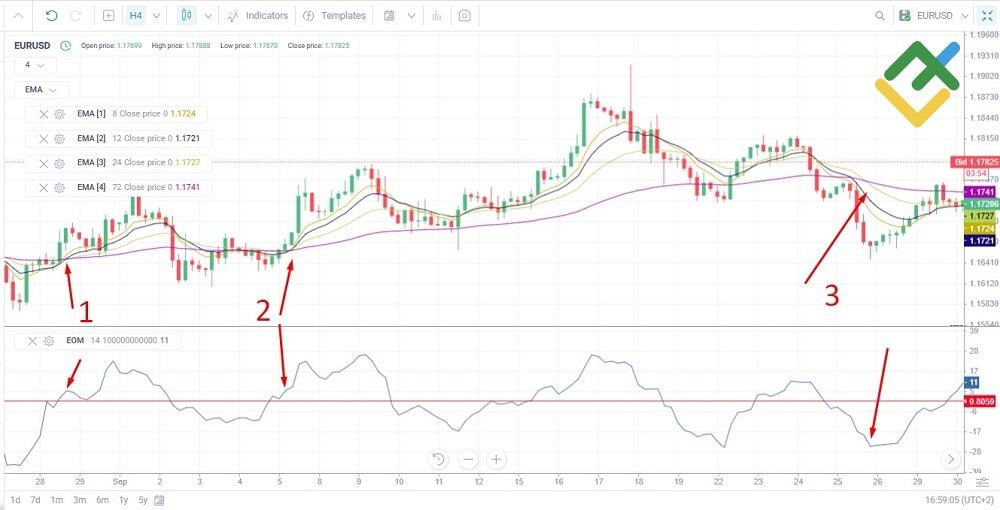Click the purple 1.1741 EMA price tag
1000x510 pixels.
click(x=978, y=192)
